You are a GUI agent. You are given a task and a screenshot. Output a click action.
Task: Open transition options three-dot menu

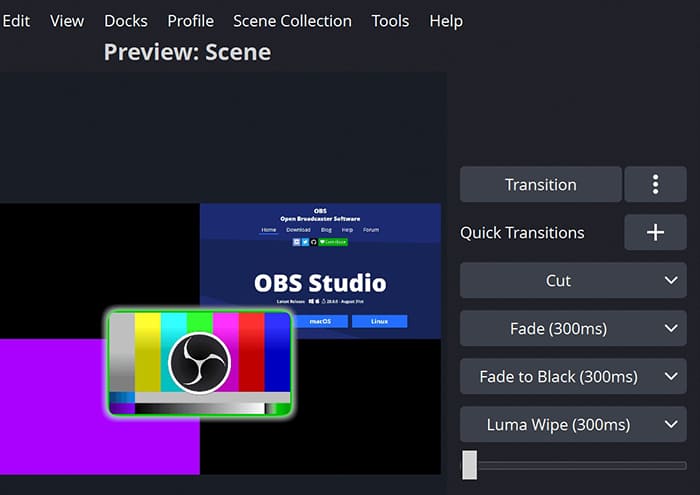tap(655, 184)
